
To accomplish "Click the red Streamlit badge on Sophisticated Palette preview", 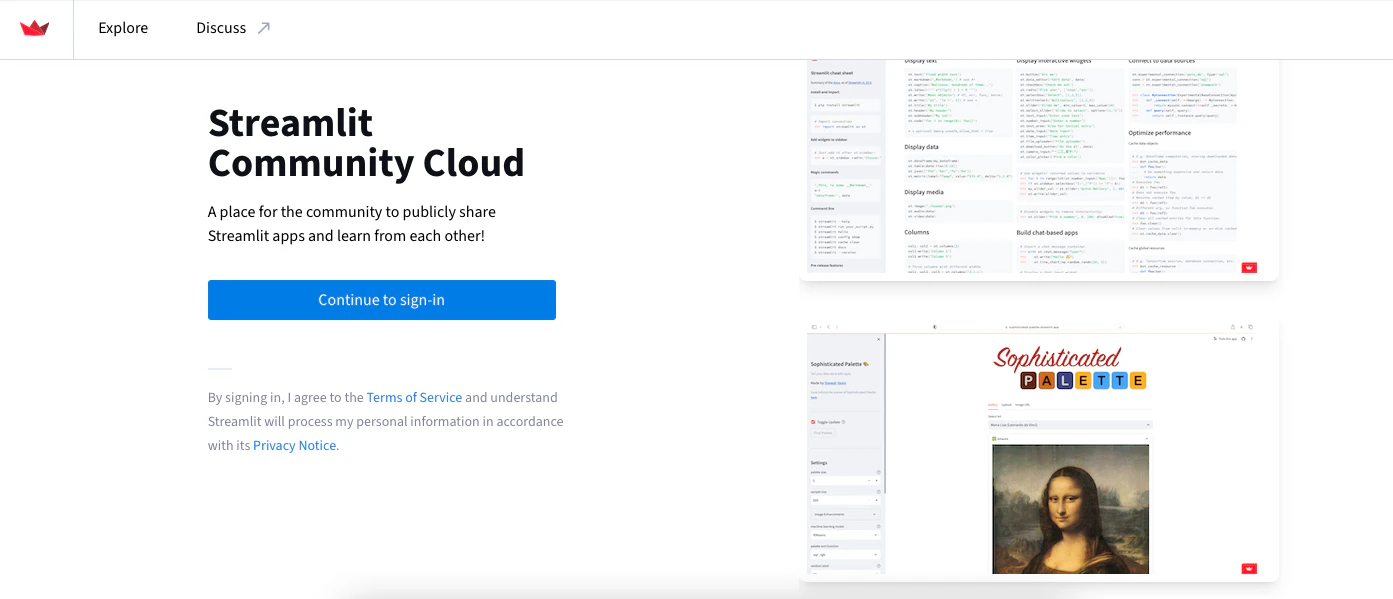I will pos(1249,568).
